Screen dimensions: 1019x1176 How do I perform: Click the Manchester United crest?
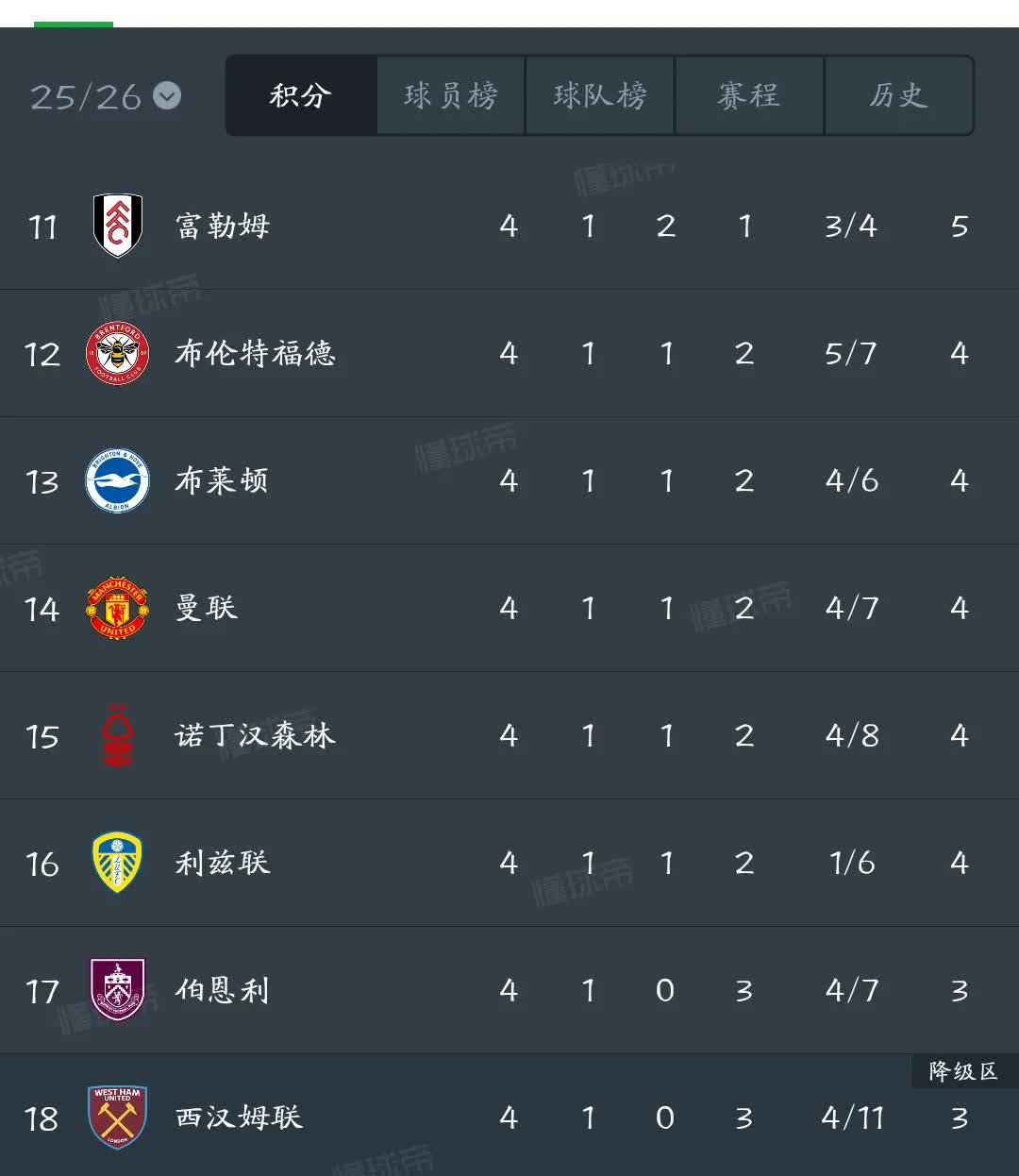point(118,609)
